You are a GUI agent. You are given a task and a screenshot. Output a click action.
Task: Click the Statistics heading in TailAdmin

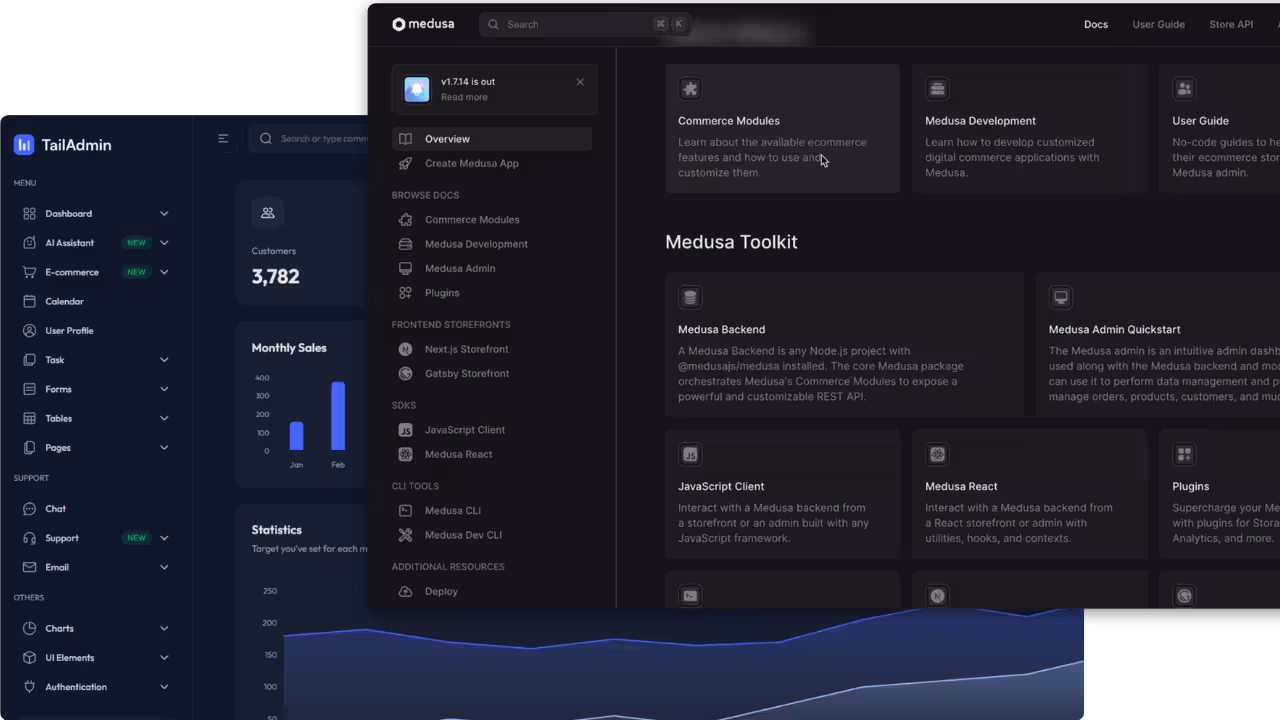coord(276,530)
